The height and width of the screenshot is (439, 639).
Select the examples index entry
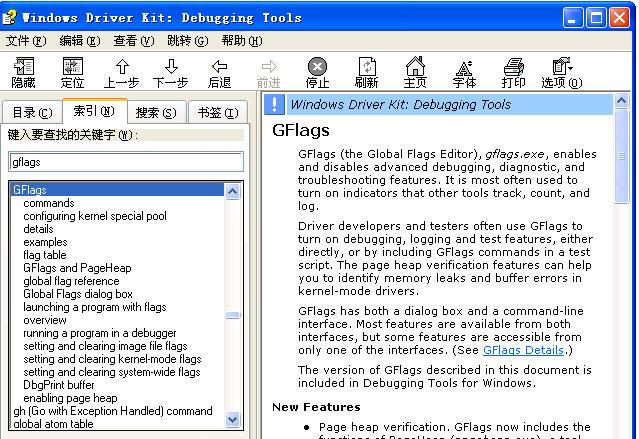tap(45, 242)
